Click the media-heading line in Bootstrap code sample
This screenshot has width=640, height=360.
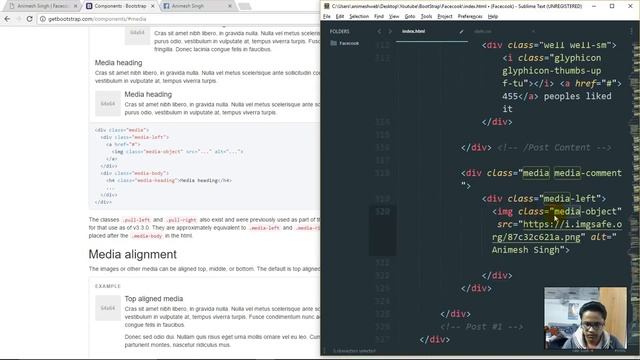(x=169, y=180)
